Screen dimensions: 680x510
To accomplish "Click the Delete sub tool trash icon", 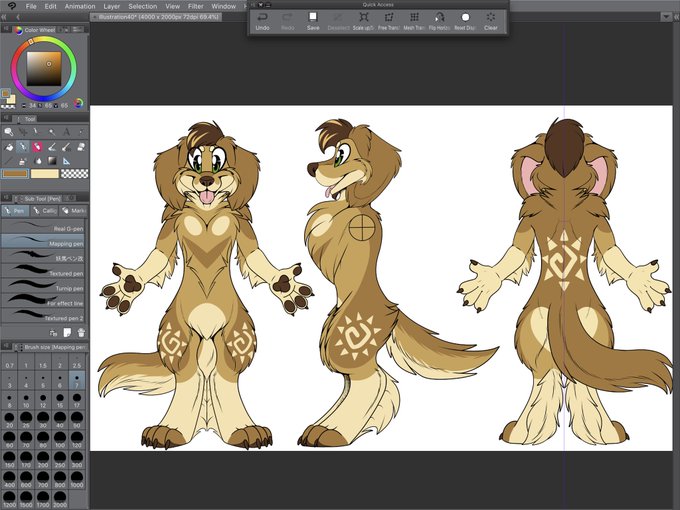I will (x=81, y=333).
